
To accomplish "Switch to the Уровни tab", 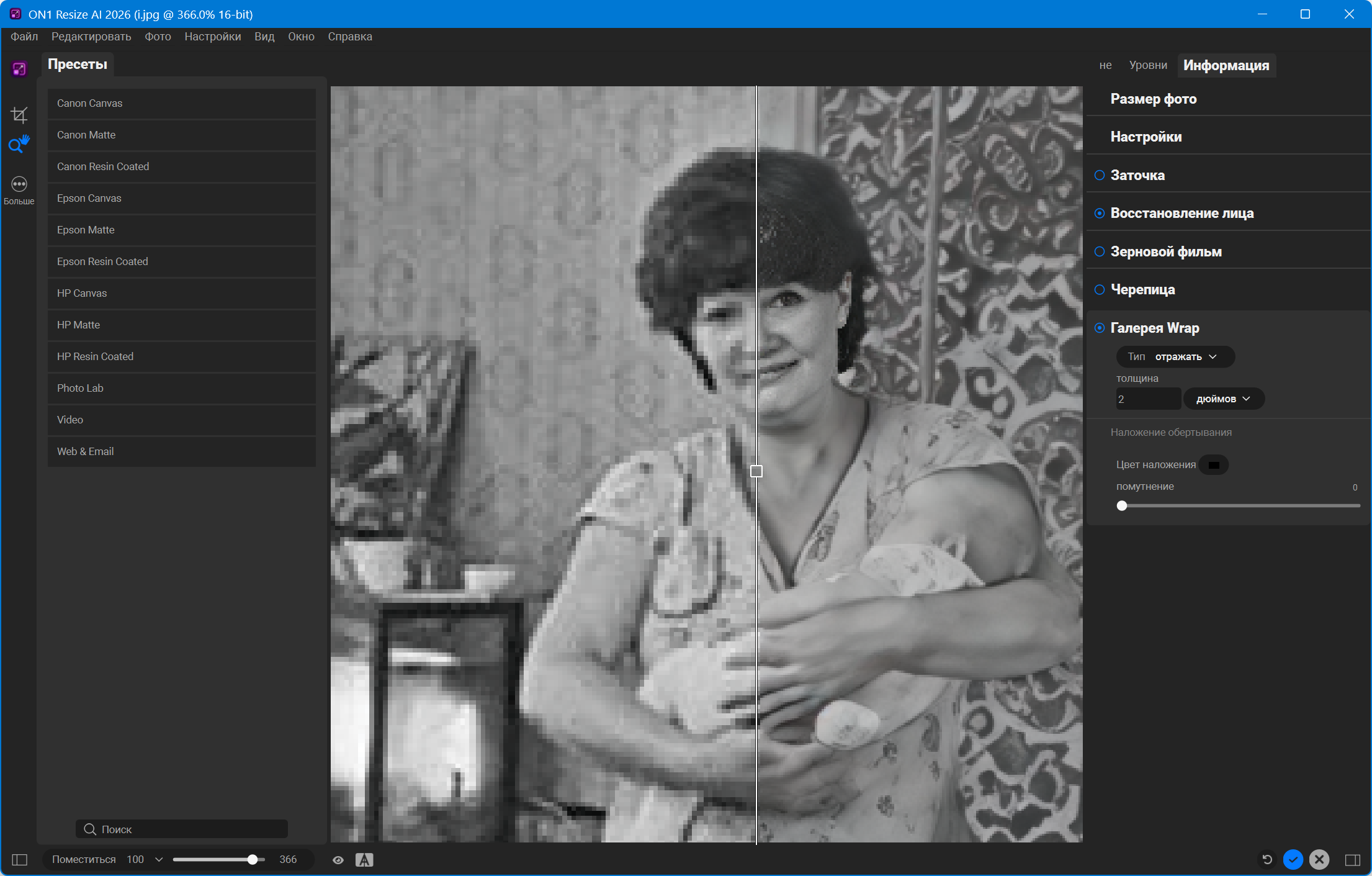I will (1147, 65).
